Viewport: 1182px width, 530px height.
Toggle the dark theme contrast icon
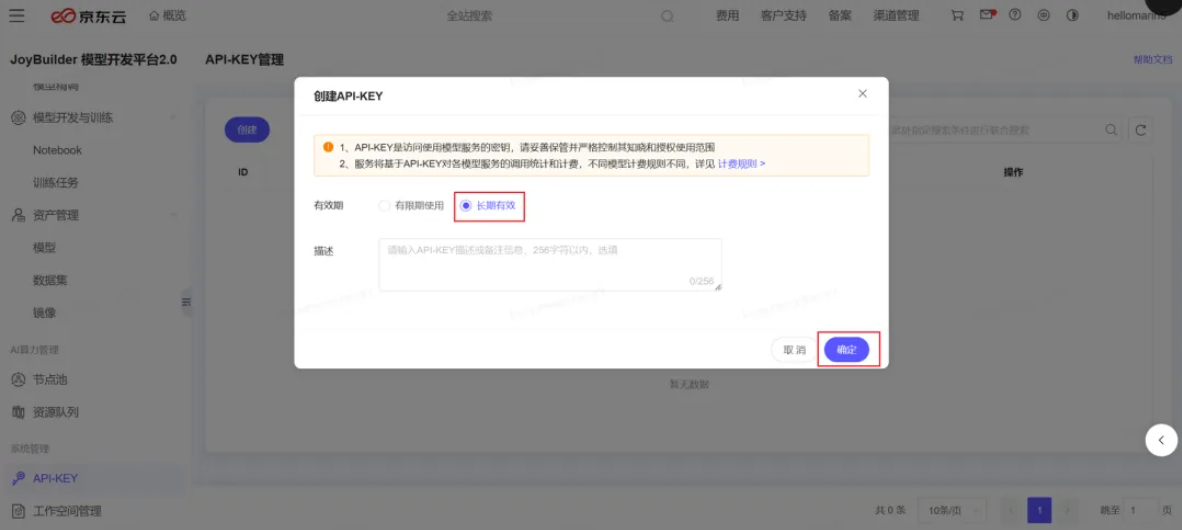1073,16
